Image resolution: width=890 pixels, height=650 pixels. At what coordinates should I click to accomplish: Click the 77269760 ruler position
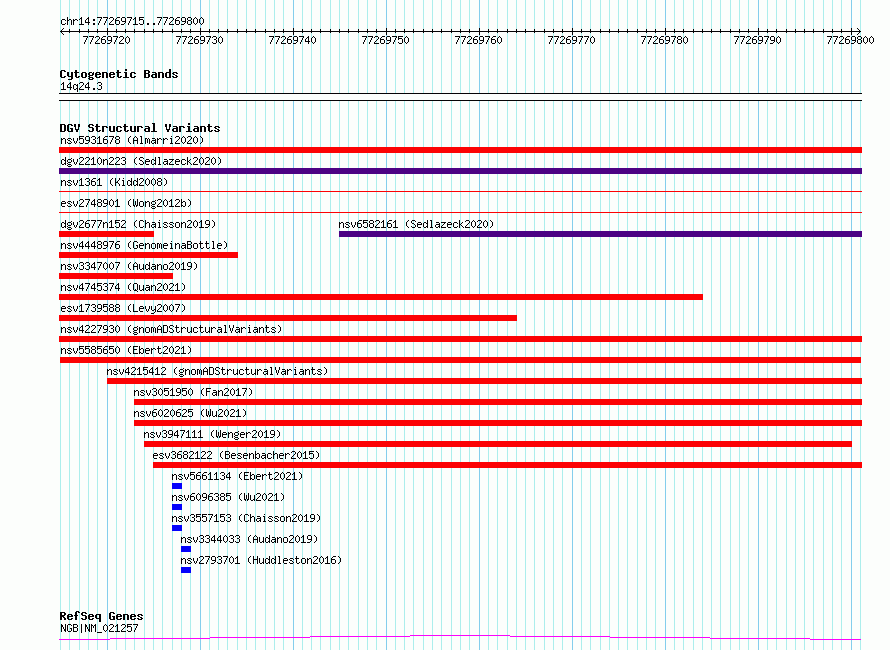click(478, 40)
